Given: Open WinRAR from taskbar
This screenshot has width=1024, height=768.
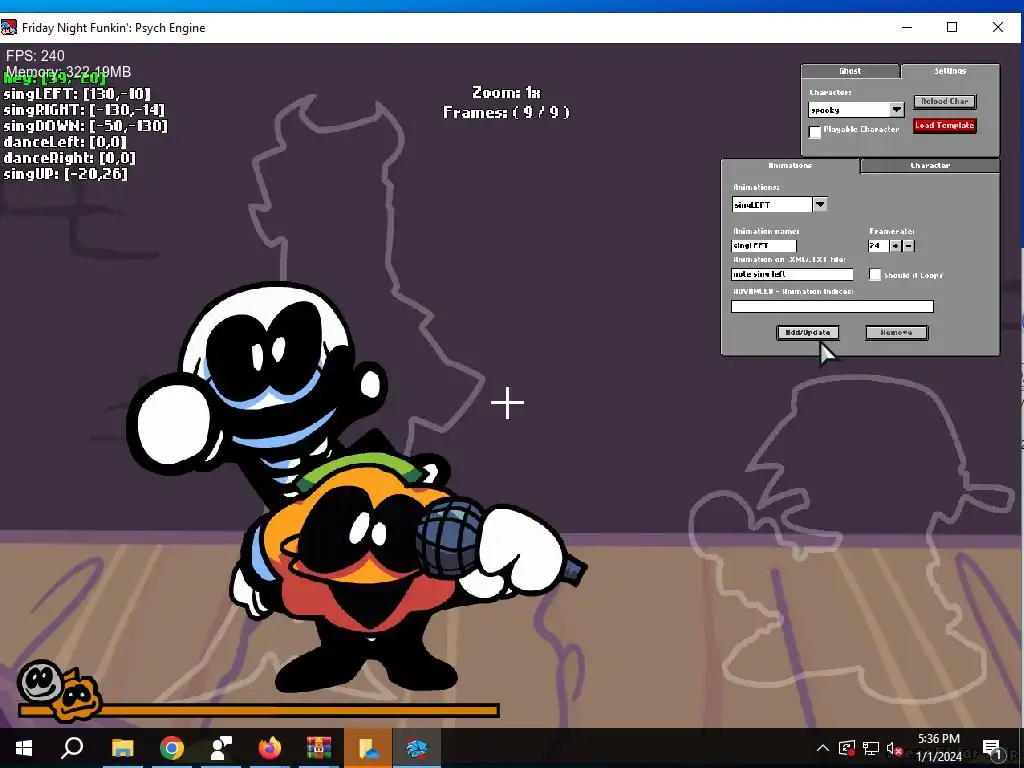Looking at the screenshot, I should 319,748.
